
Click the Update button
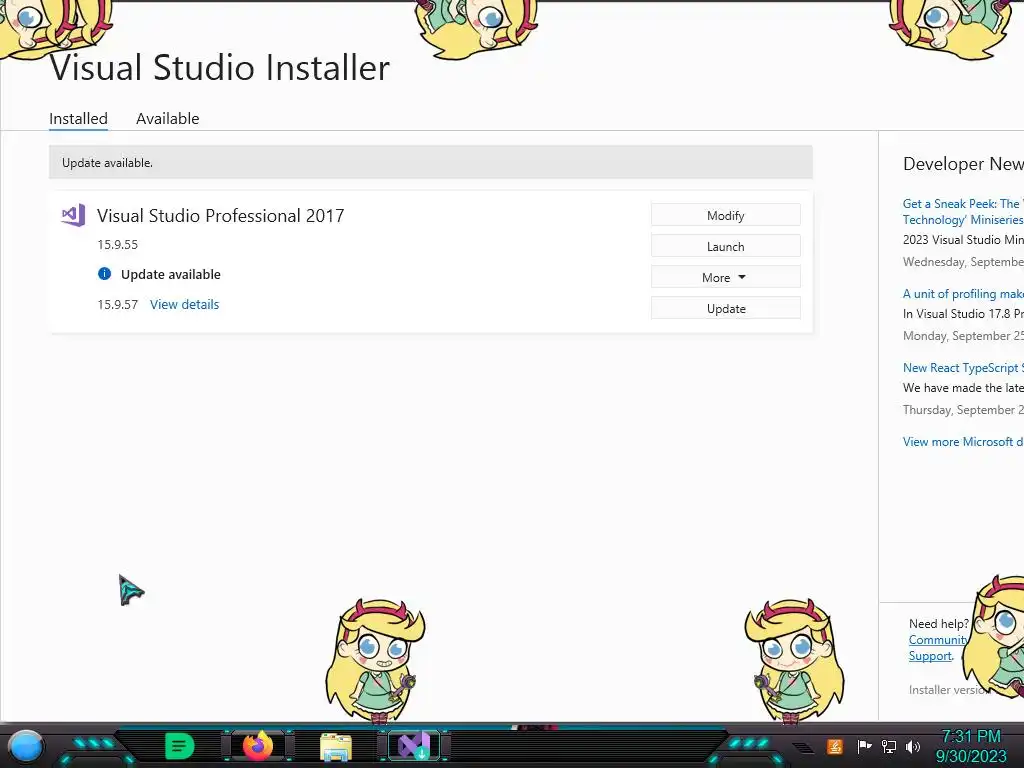[726, 308]
